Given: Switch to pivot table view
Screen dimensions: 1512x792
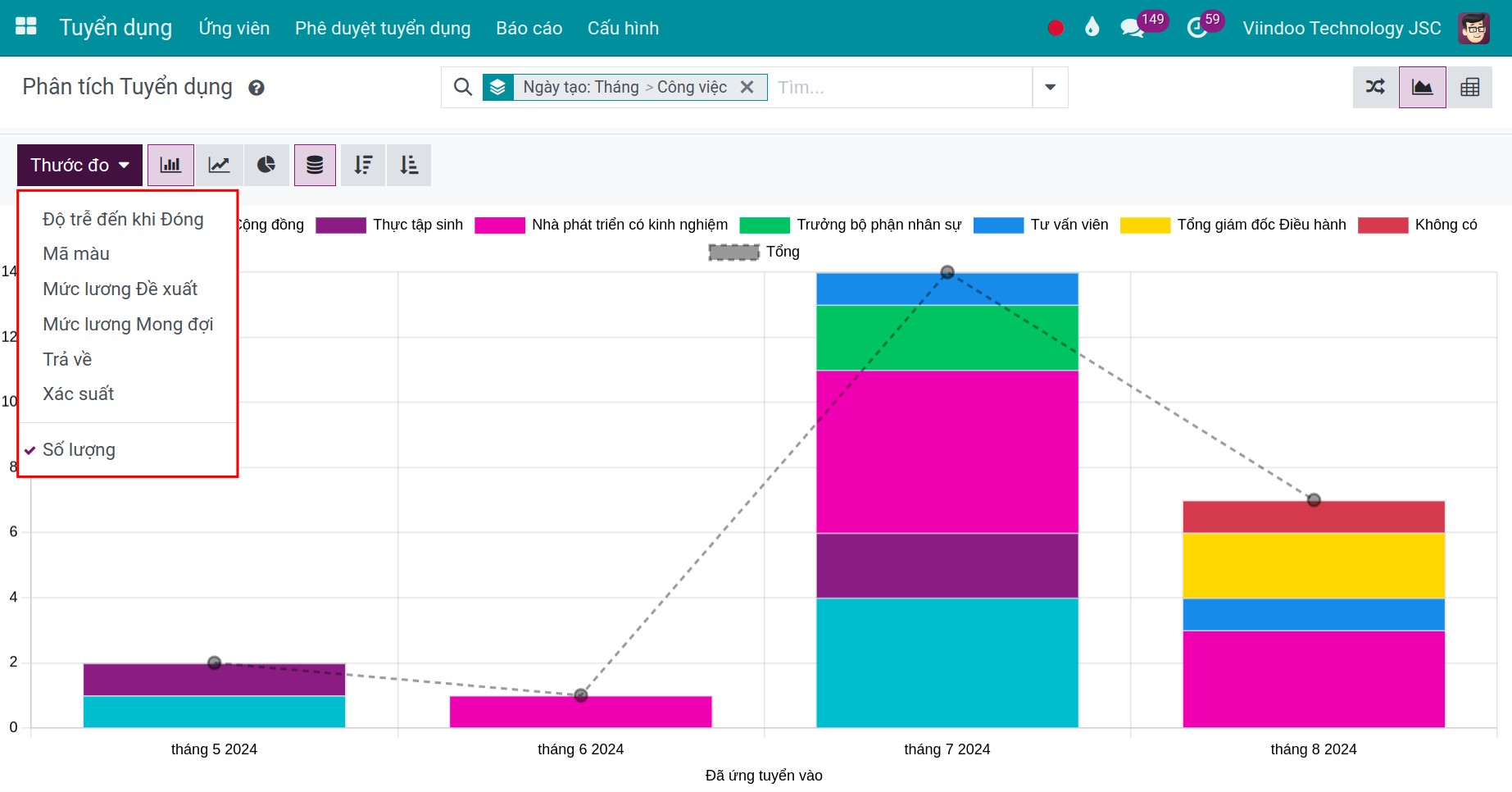Looking at the screenshot, I should point(1469,87).
